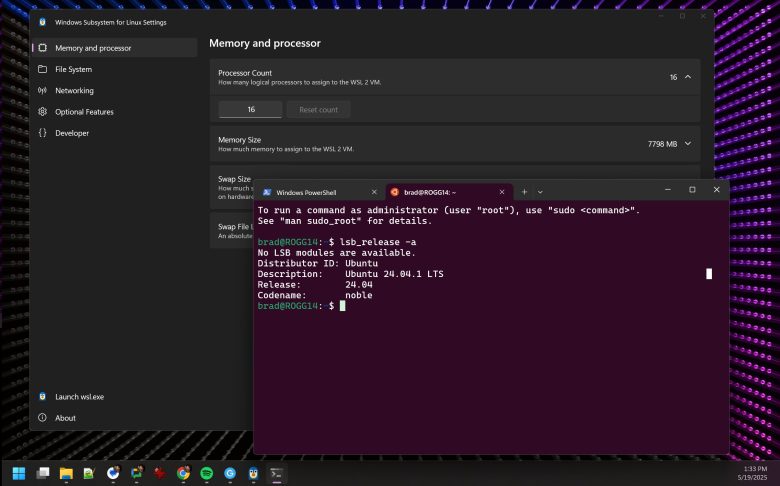Click the Optional Features gear icon
Viewport: 780px width, 486px height.
coord(43,112)
